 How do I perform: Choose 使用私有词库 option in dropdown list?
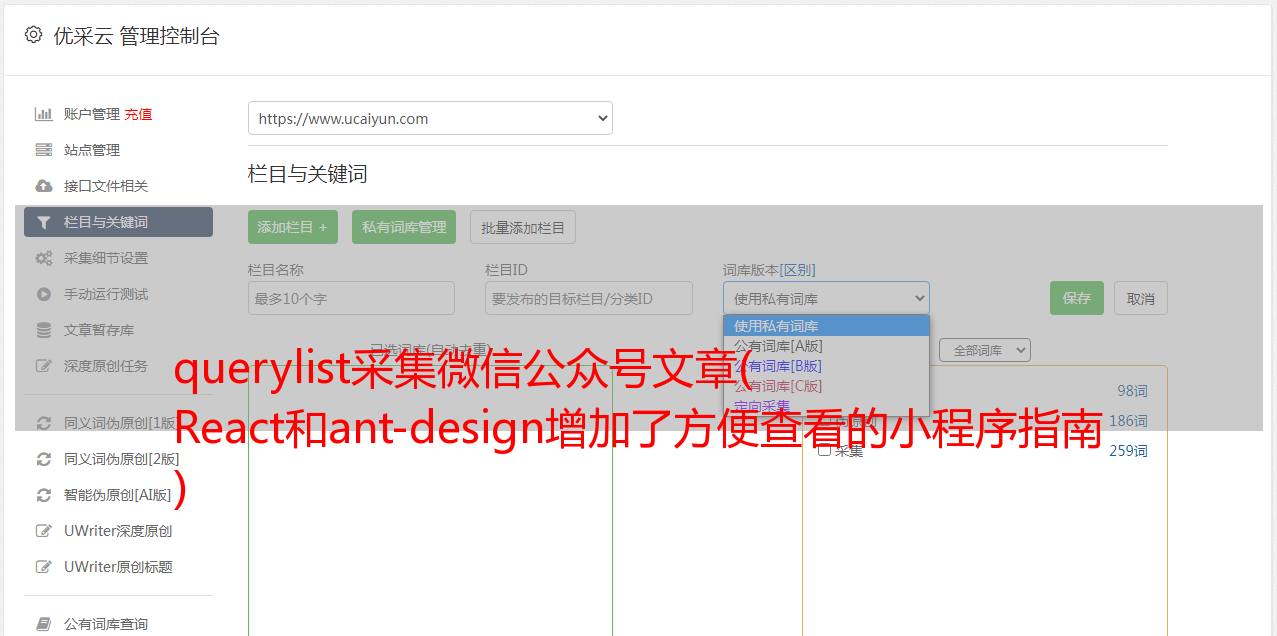pyautogui.click(x=826, y=326)
